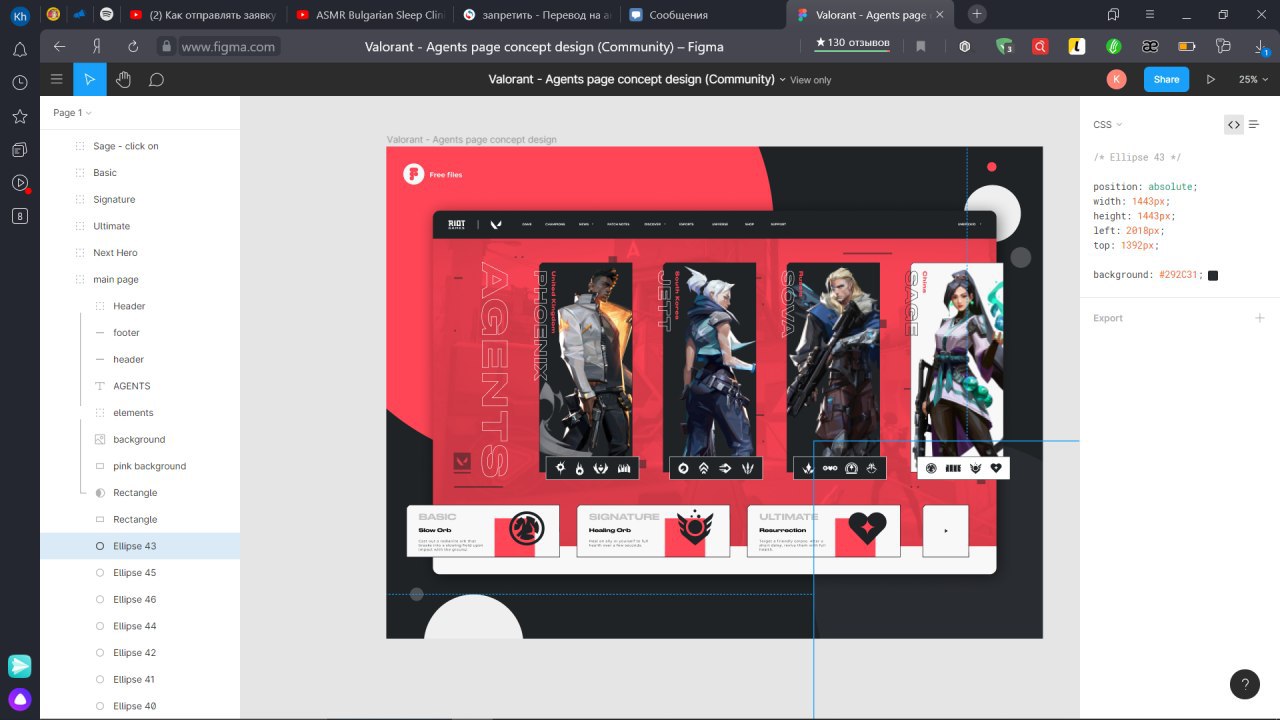The width and height of the screenshot is (1280, 720).
Task: Select the Ellipse 45 layer
Action: point(140,573)
